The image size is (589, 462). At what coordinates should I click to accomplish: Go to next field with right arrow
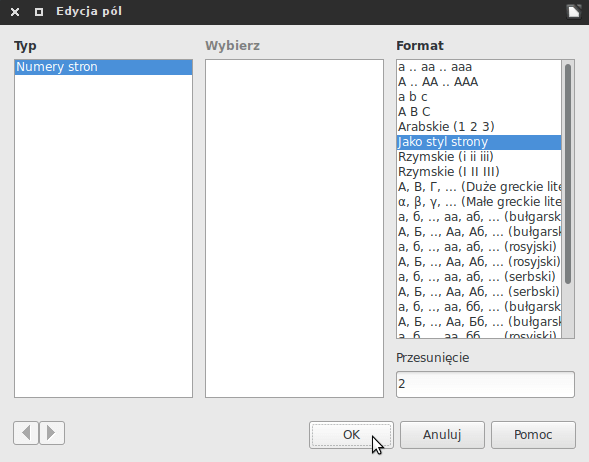[52, 433]
